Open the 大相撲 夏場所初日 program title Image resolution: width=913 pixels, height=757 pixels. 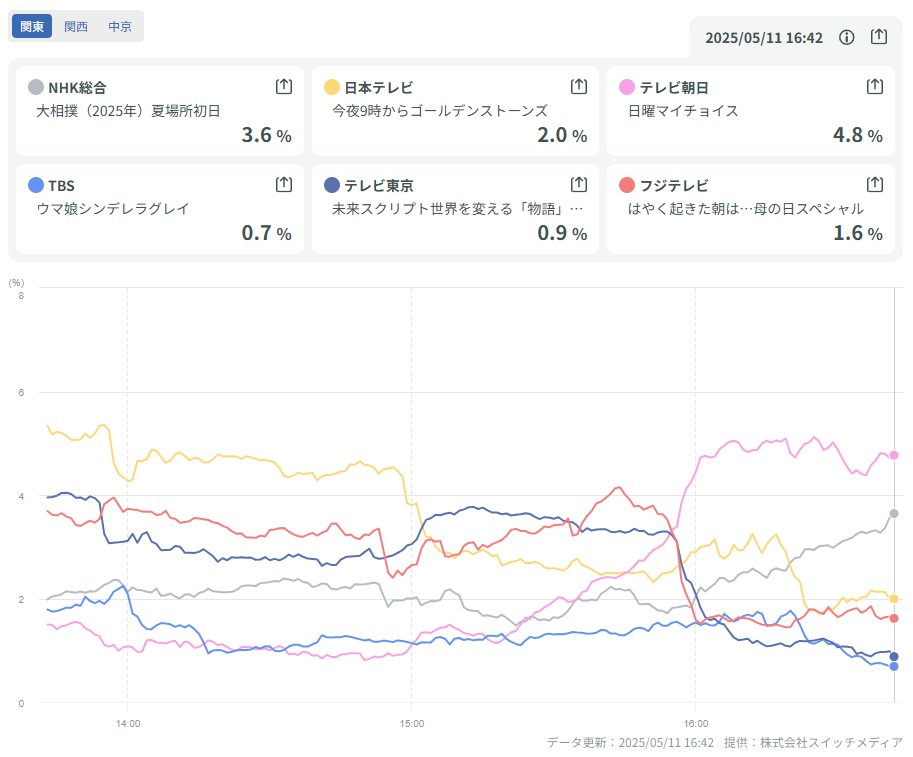tap(127, 110)
